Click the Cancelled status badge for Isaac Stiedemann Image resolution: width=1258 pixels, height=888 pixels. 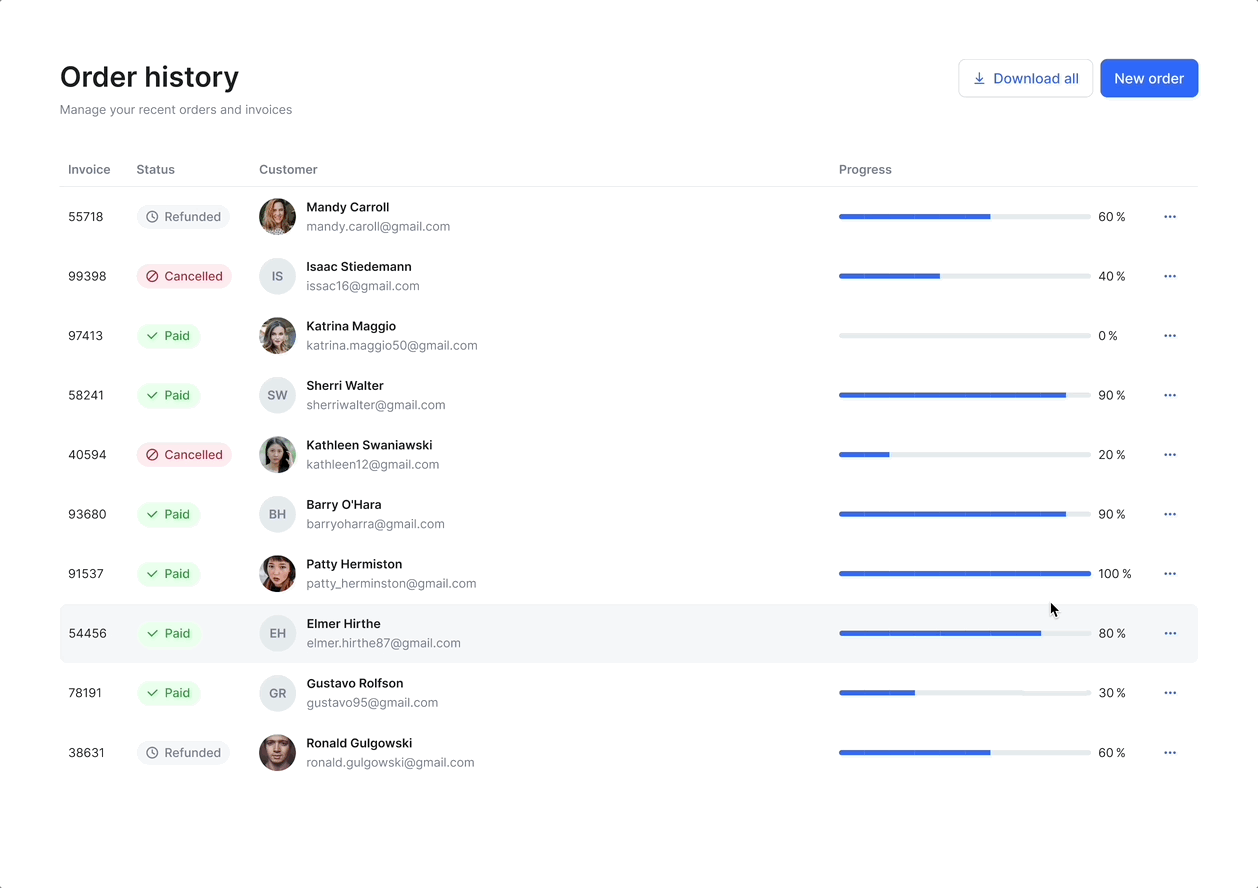click(x=184, y=276)
